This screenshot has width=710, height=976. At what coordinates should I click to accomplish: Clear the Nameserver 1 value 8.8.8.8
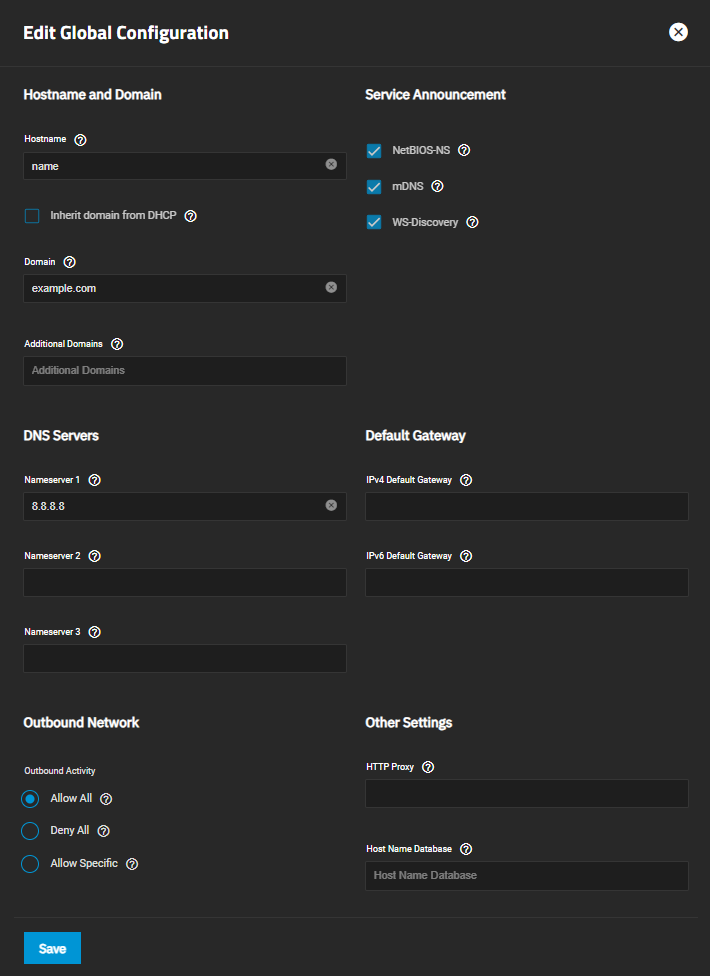[x=331, y=505]
